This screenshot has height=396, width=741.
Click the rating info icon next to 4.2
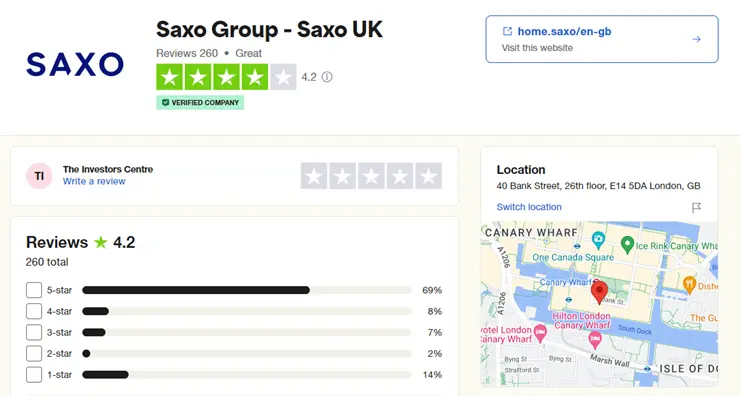327,77
